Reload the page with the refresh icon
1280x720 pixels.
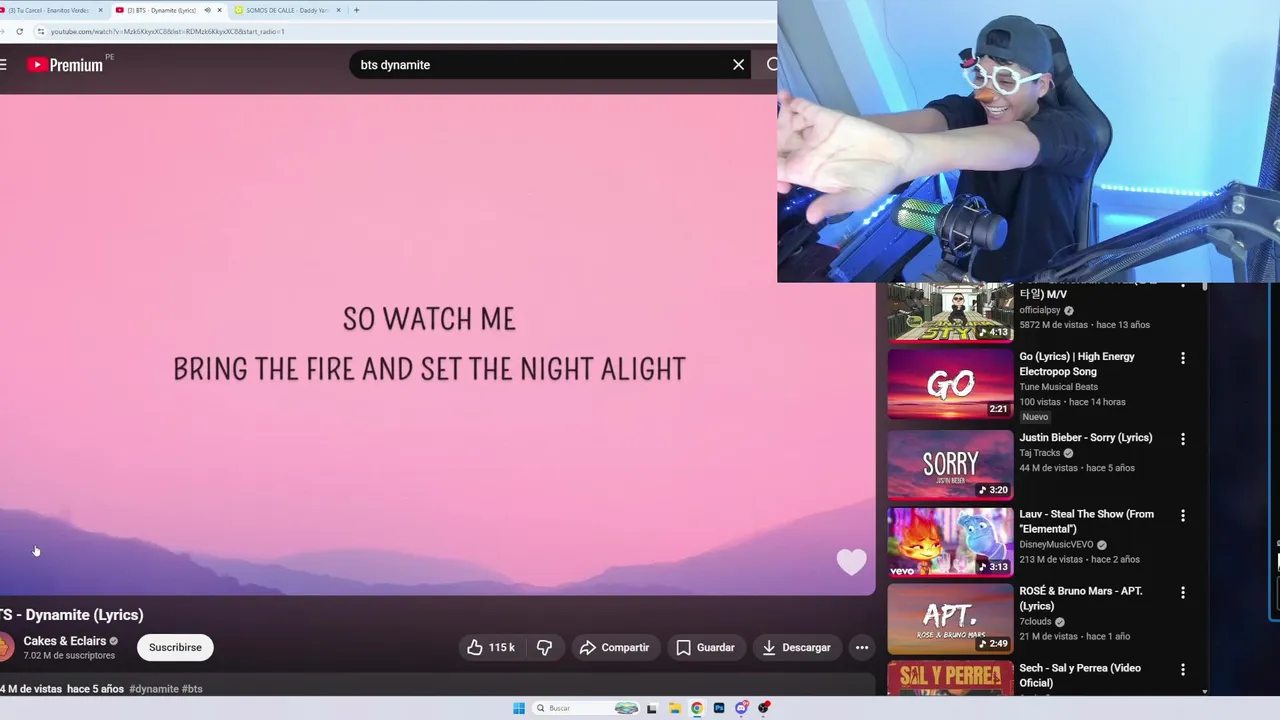(x=19, y=31)
